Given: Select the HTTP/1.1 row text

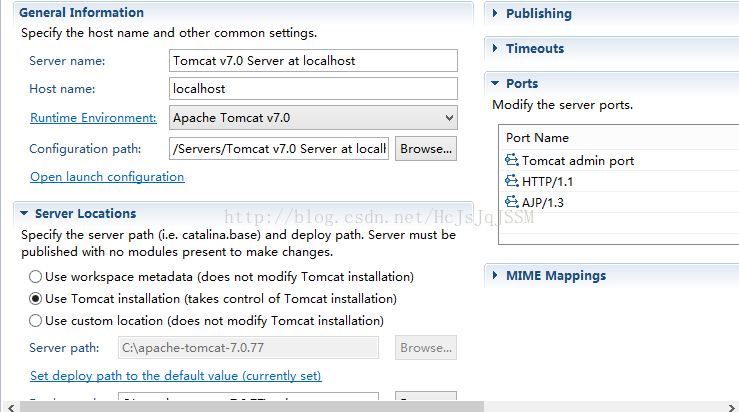Looking at the screenshot, I should pyautogui.click(x=547, y=181).
